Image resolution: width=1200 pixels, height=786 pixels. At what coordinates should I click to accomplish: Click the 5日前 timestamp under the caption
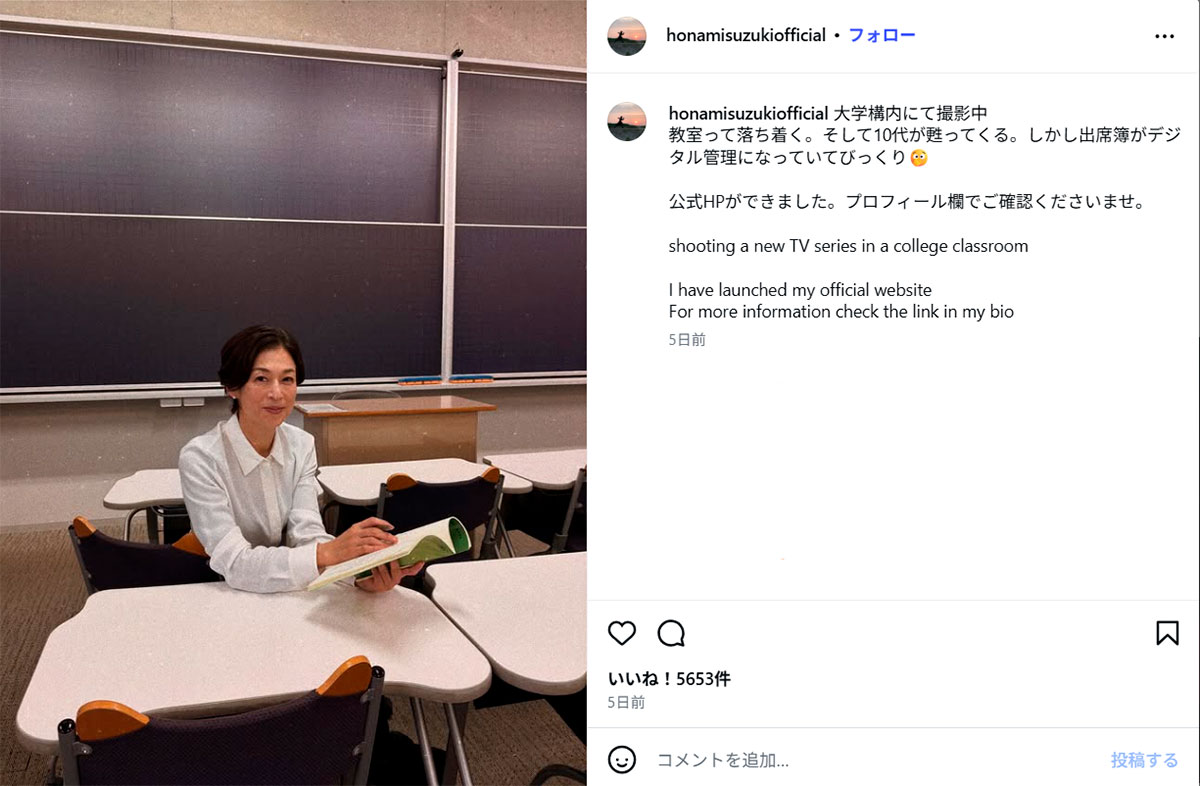point(687,340)
